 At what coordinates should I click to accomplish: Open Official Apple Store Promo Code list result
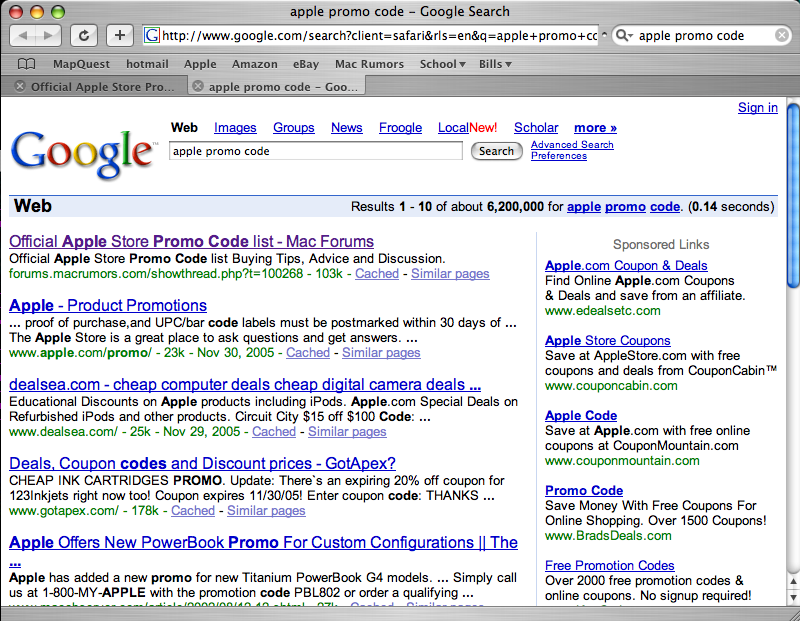click(x=191, y=241)
